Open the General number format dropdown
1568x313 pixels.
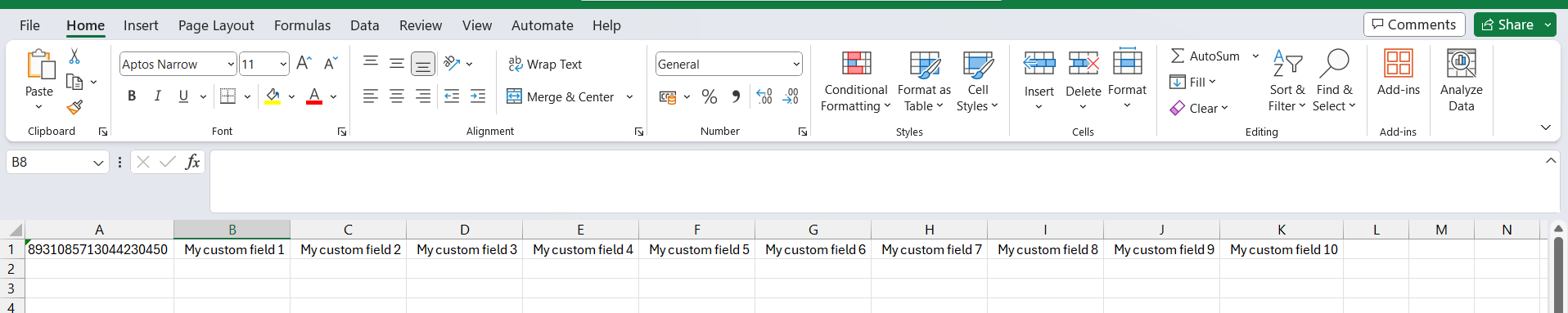[x=796, y=64]
